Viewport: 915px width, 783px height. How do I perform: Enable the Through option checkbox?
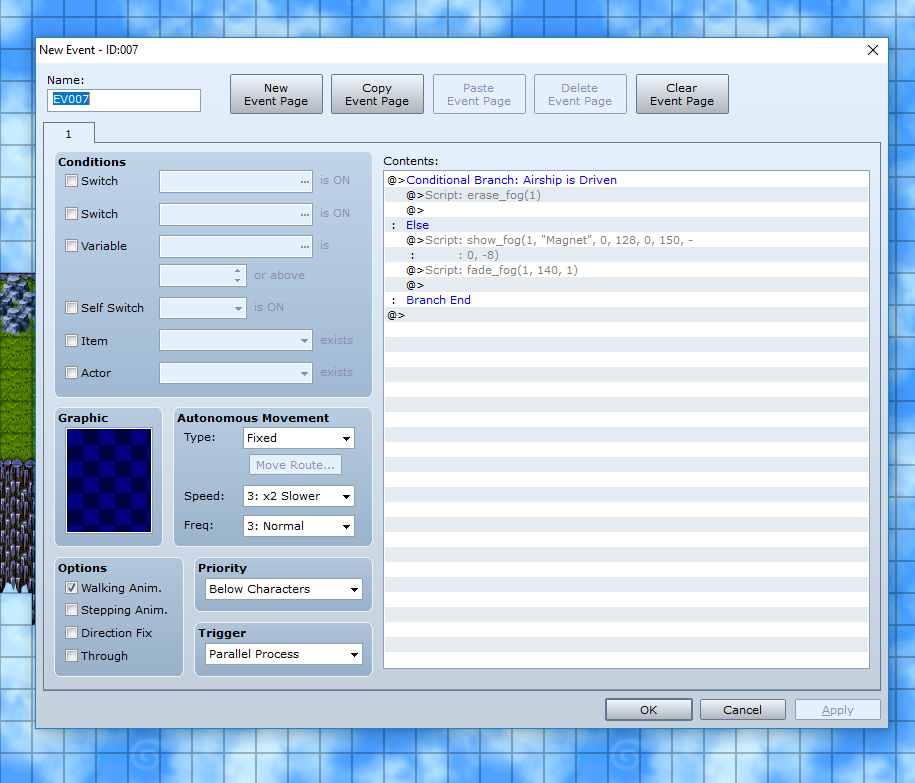71,656
